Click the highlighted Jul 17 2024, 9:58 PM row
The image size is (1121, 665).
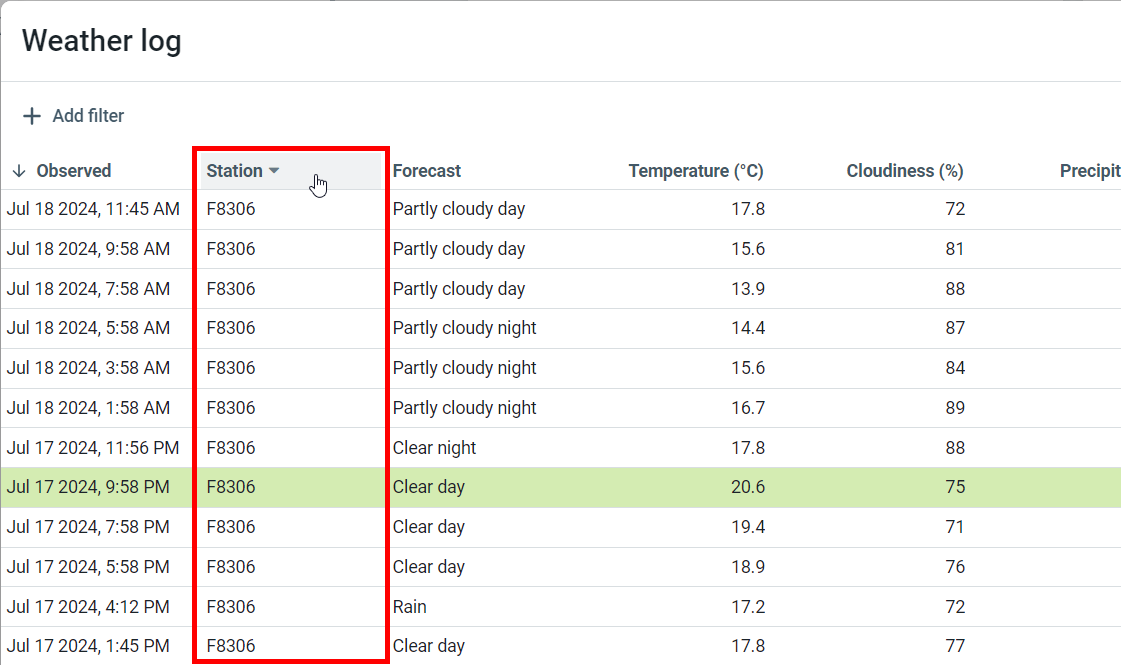[88, 487]
